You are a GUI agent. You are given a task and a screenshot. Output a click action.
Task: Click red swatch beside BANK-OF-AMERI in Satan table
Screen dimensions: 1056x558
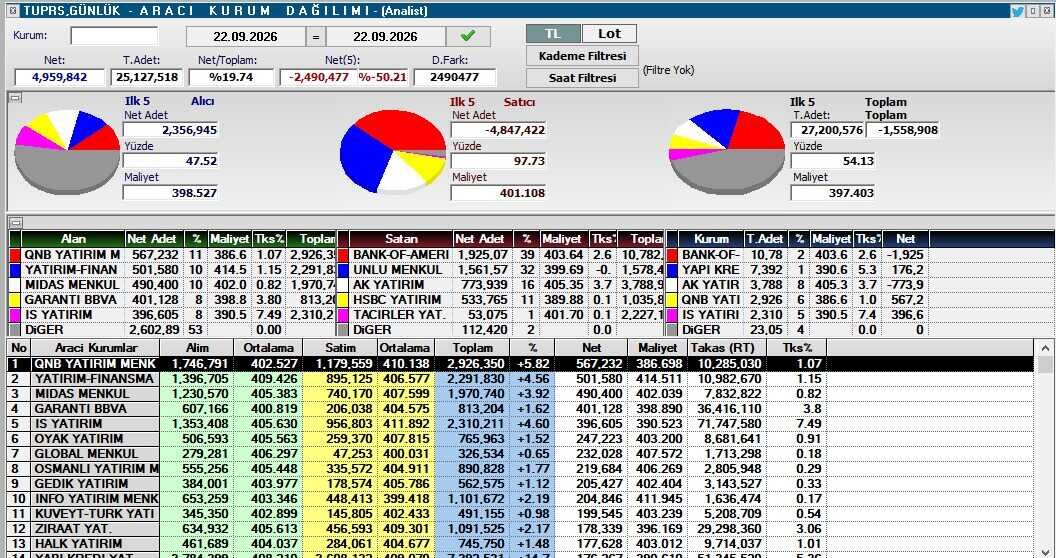[343, 255]
